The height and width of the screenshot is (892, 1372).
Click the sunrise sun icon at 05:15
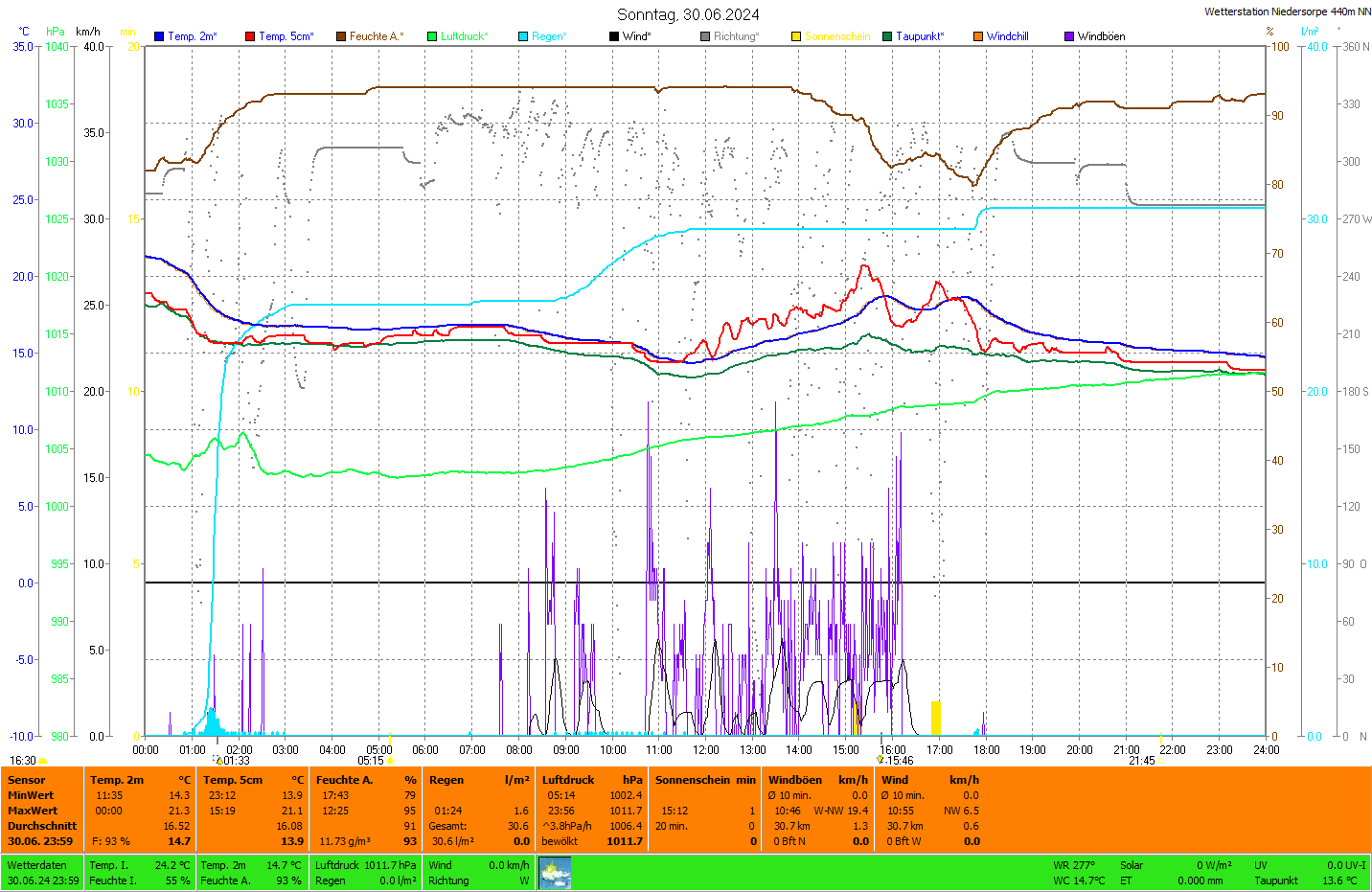[x=390, y=761]
